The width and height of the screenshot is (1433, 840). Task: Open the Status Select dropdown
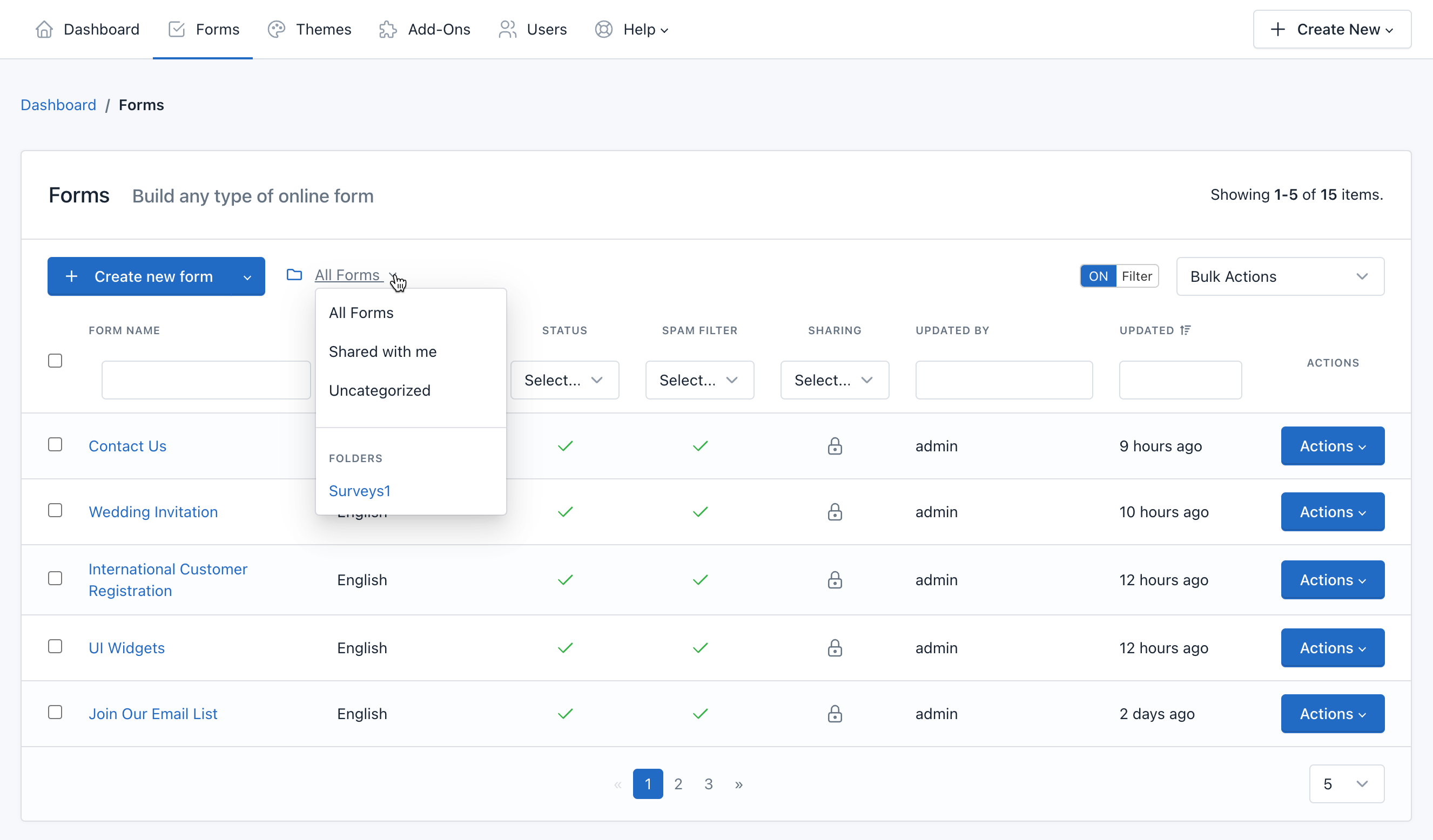coord(564,380)
